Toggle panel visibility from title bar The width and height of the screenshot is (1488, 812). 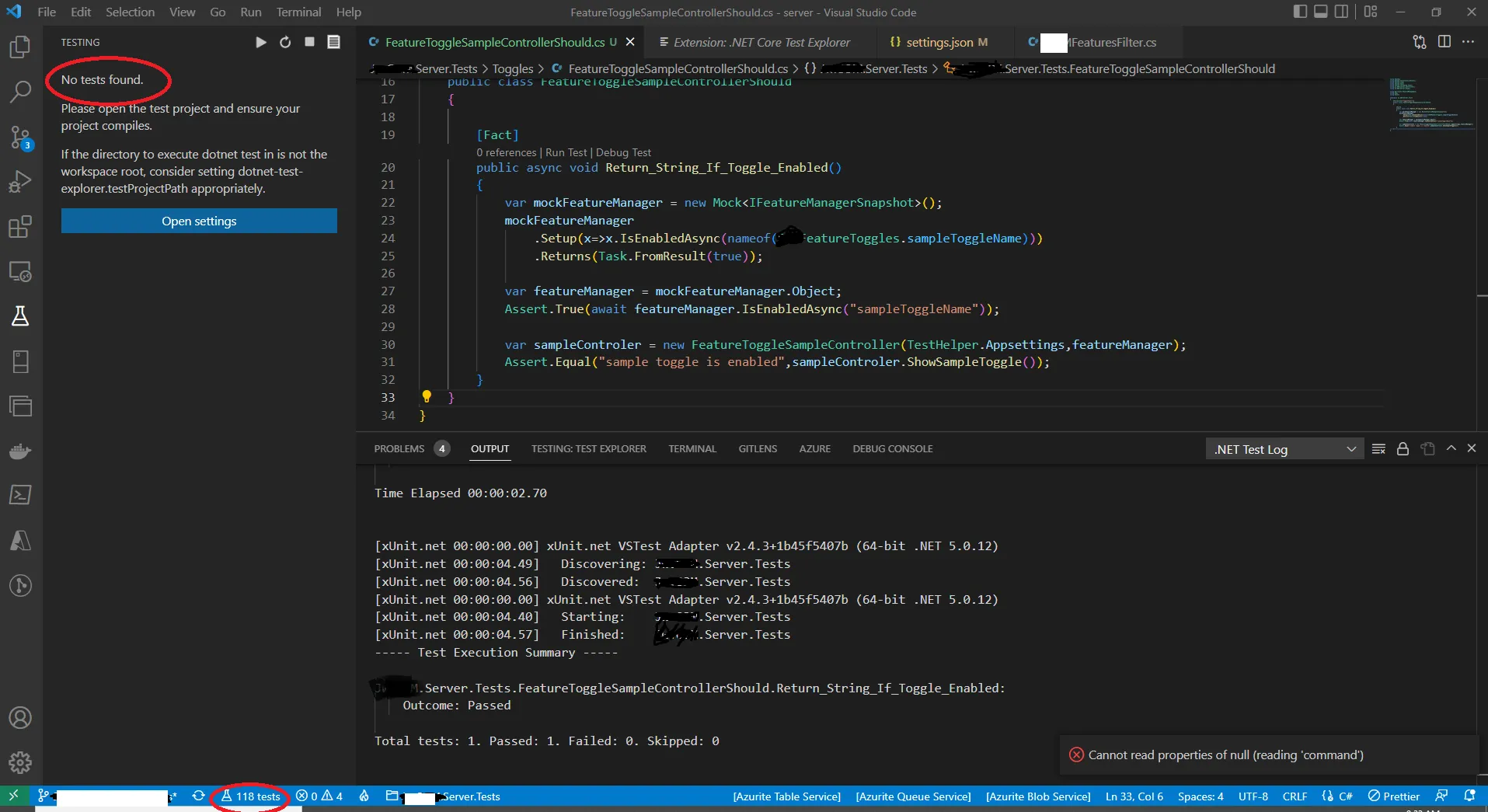pyautogui.click(x=1321, y=12)
